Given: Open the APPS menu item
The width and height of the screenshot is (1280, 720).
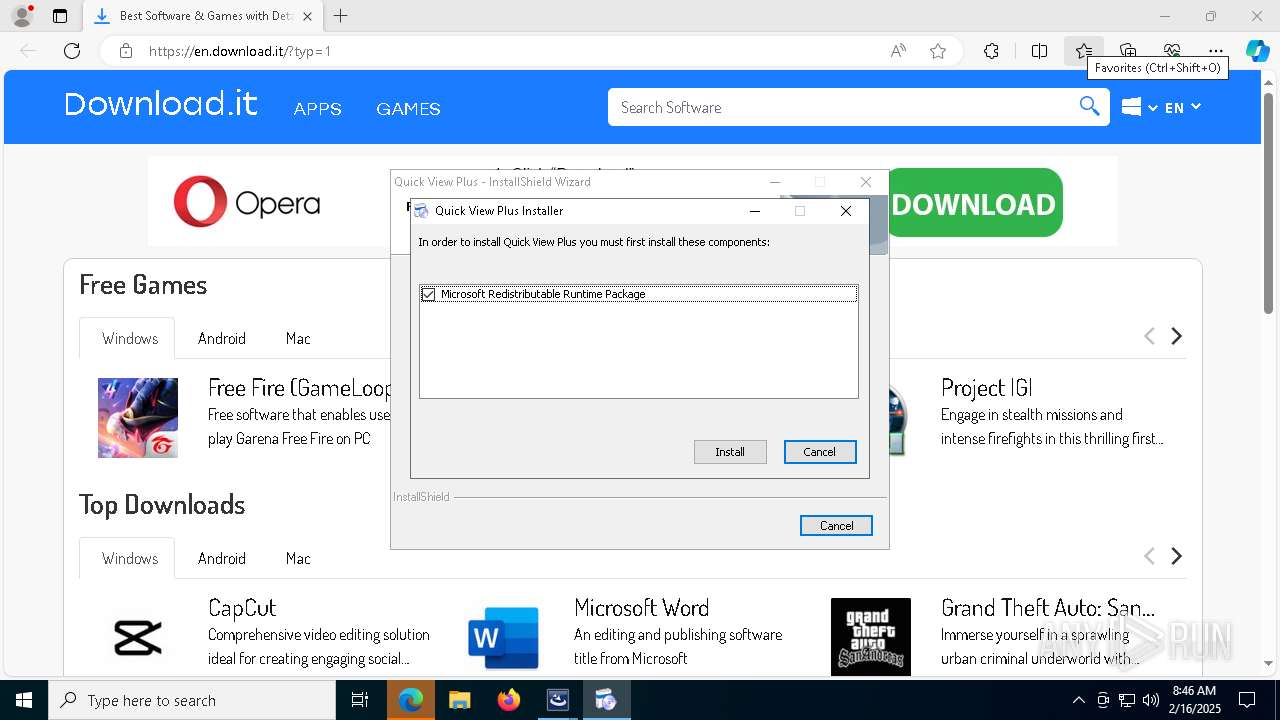Looking at the screenshot, I should (318, 108).
